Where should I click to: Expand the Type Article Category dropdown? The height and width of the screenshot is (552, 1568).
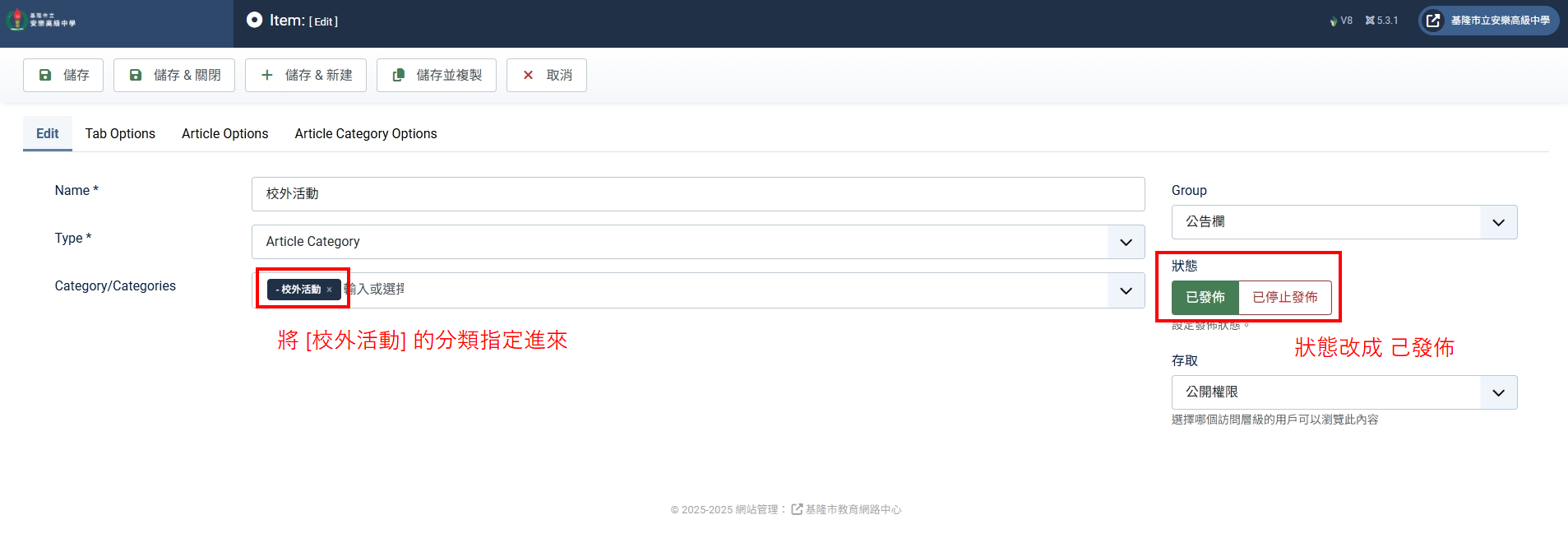coord(1126,242)
